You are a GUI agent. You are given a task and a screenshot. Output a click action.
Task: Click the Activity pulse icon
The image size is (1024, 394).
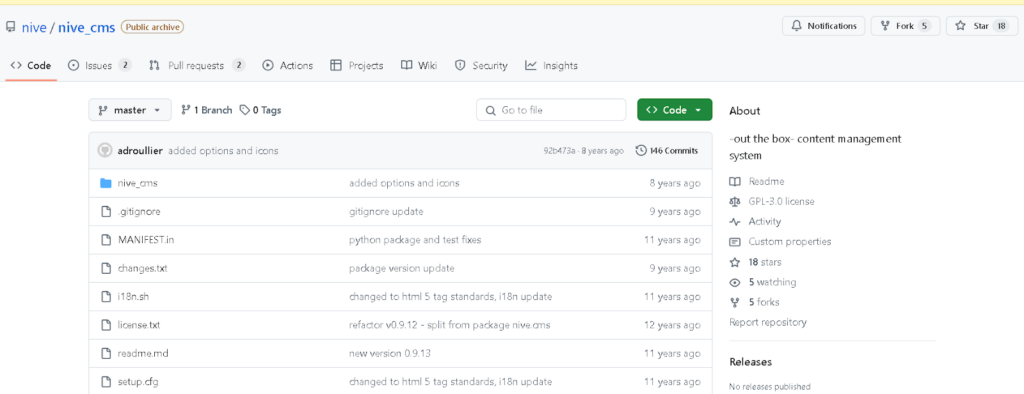click(x=735, y=222)
